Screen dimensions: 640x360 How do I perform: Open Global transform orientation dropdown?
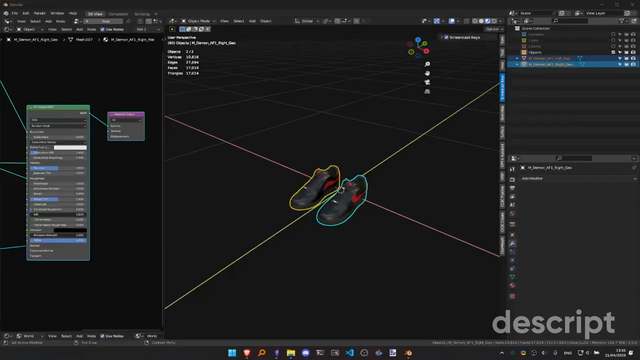tap(307, 21)
